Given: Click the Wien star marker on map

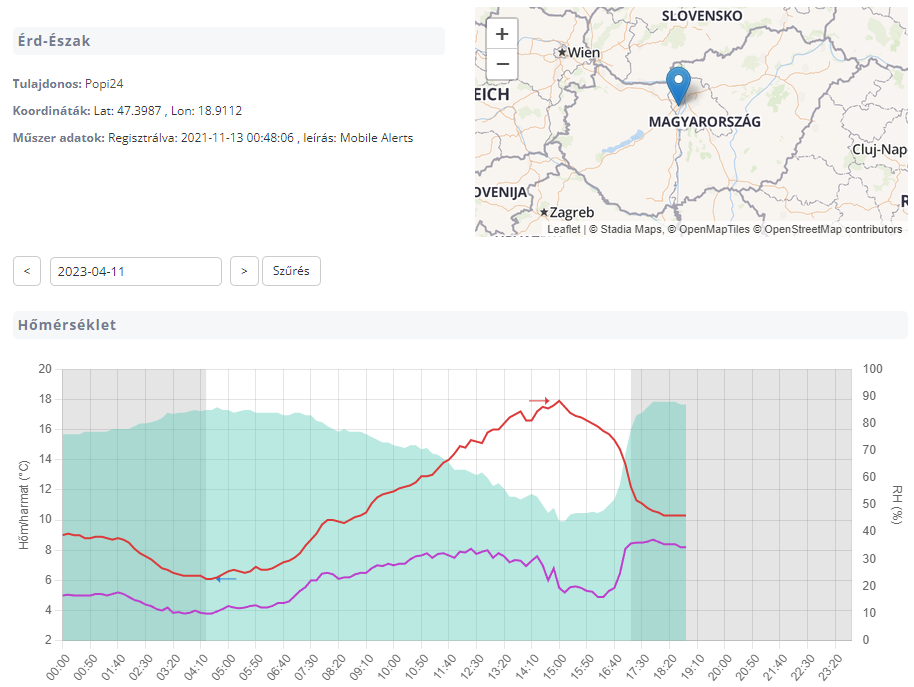Looking at the screenshot, I should [563, 52].
